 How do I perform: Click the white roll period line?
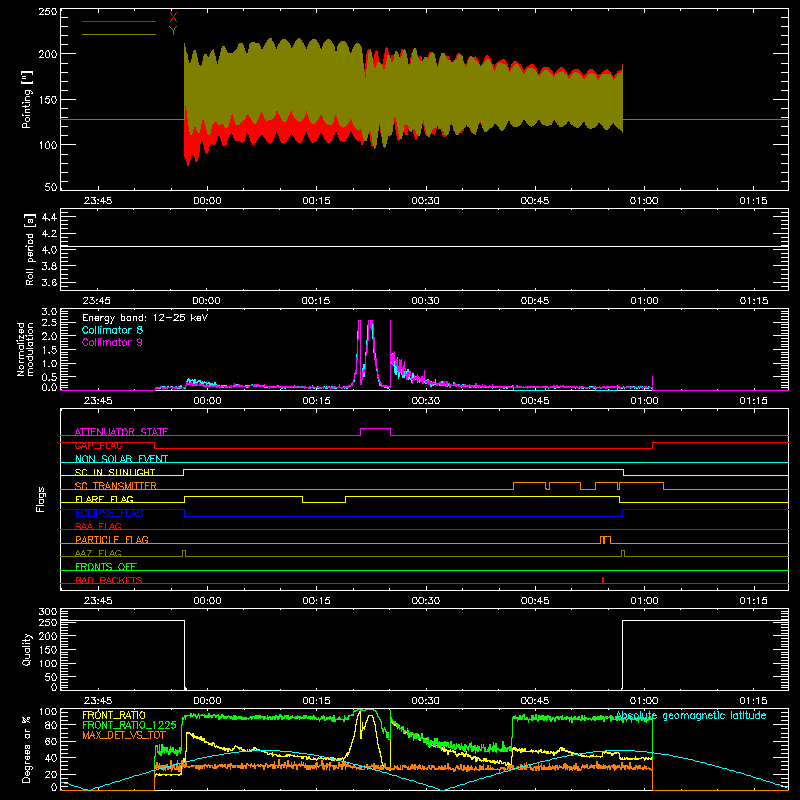click(x=424, y=247)
